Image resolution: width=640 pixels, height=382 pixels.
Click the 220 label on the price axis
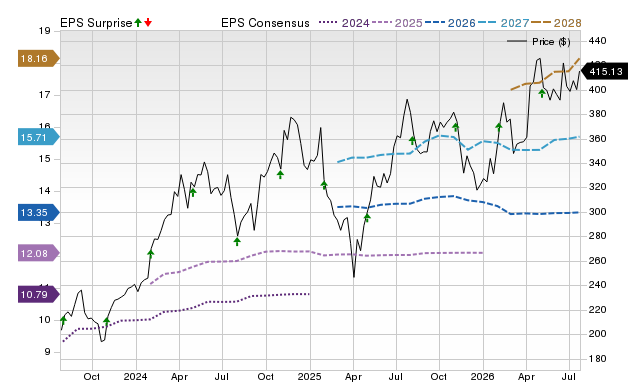598,309
